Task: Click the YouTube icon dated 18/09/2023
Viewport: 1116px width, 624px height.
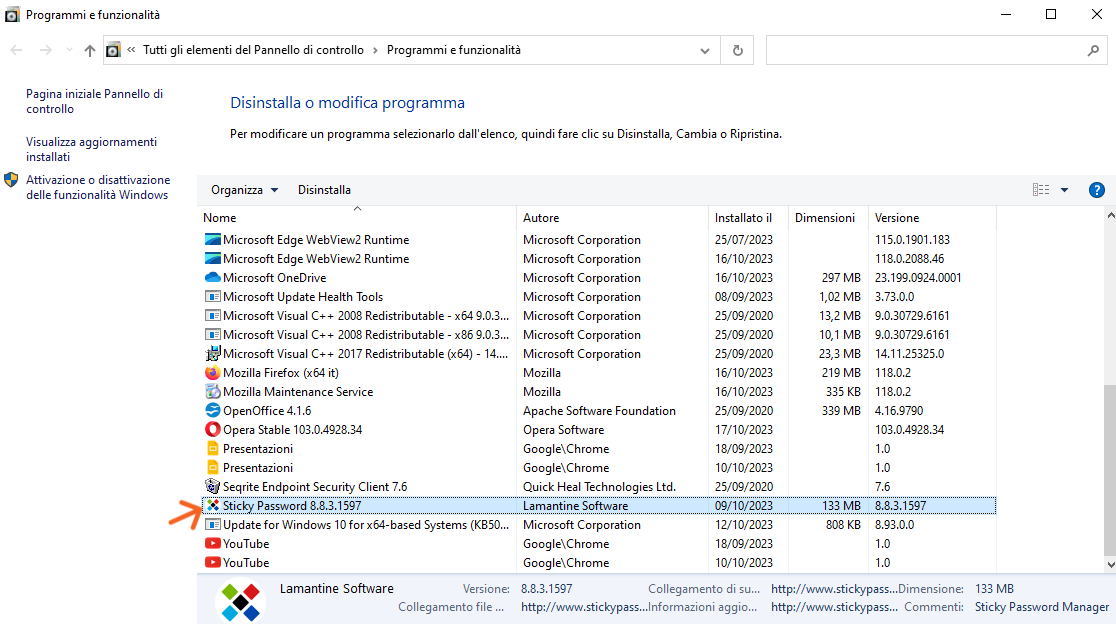Action: (x=212, y=544)
